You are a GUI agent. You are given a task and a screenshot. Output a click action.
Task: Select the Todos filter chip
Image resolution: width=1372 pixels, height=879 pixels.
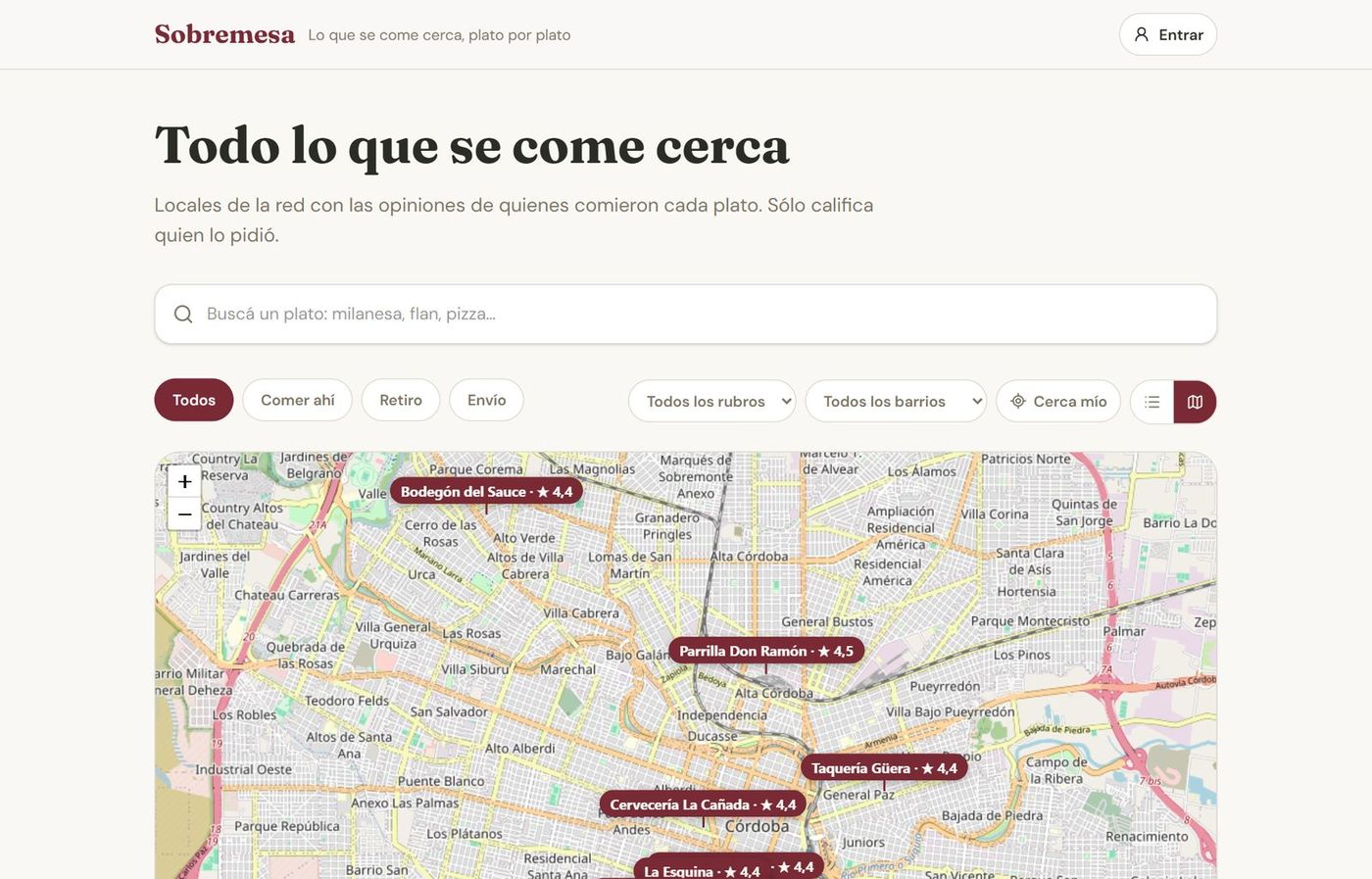(x=194, y=400)
